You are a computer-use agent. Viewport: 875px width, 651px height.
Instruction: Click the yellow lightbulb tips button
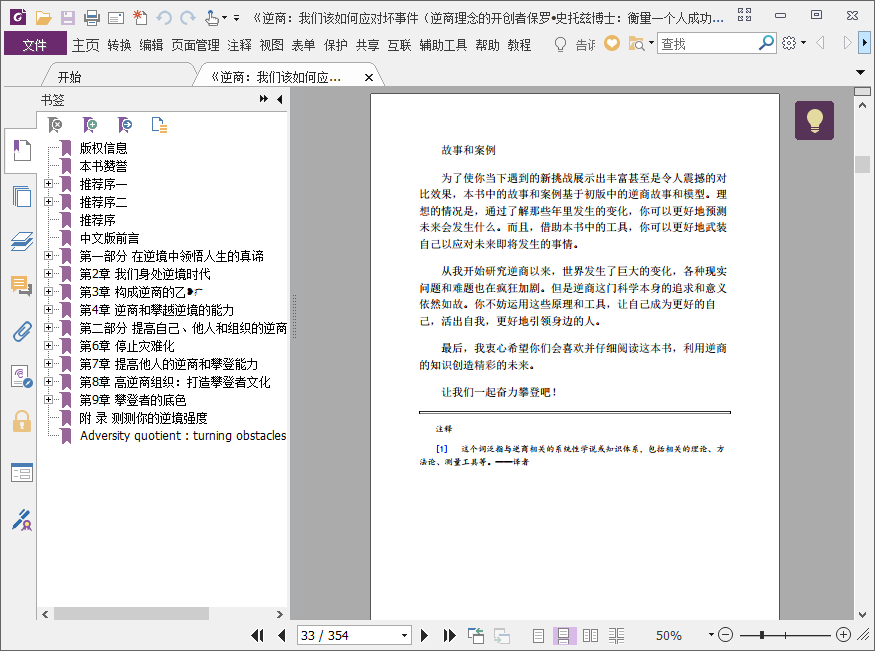pos(814,120)
